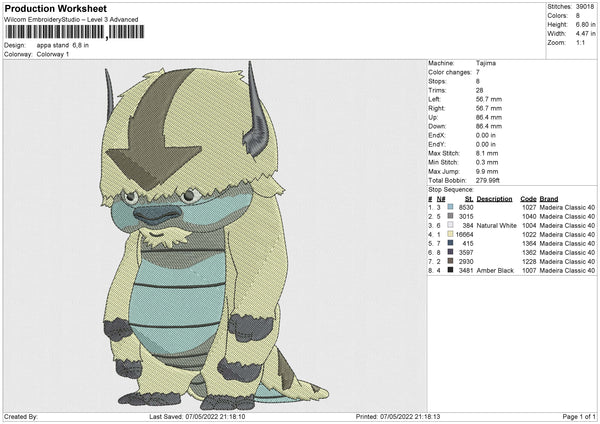
Task: Click stitch count '8530' in stop sequence
Action: (x=466, y=207)
